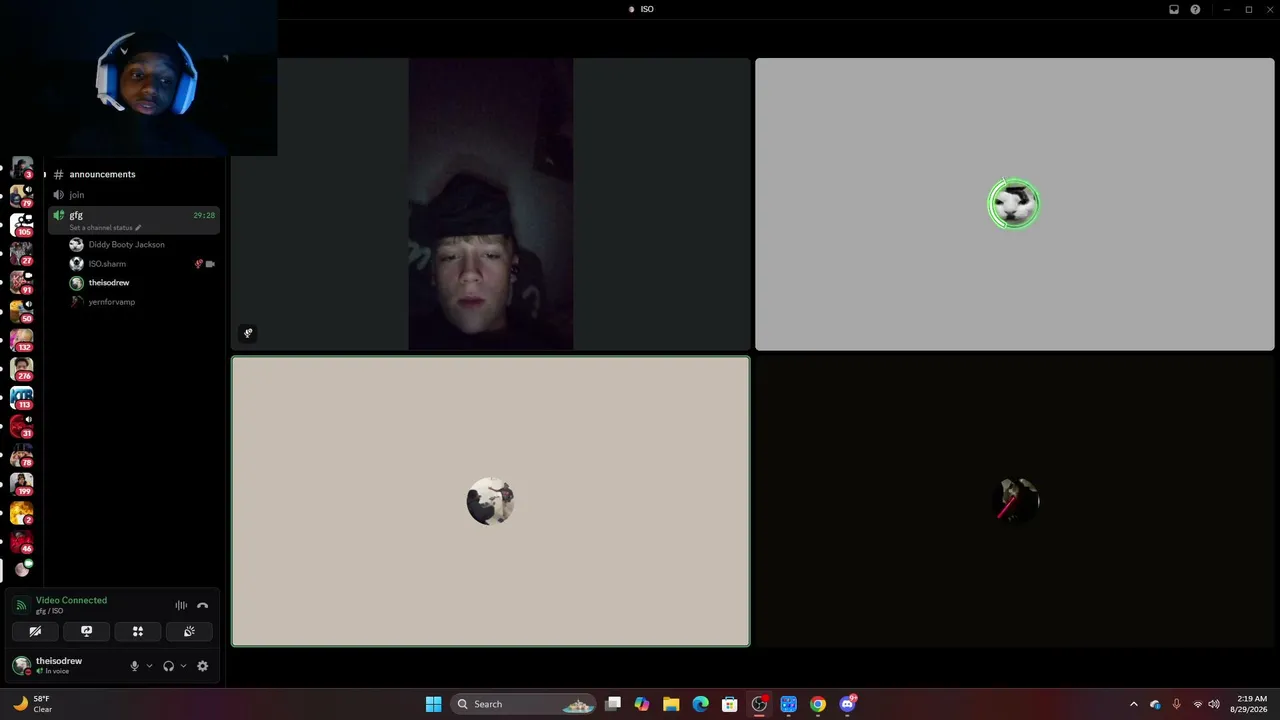Open server with 3 unread badge
This screenshot has height=720, width=1280.
click(21, 168)
